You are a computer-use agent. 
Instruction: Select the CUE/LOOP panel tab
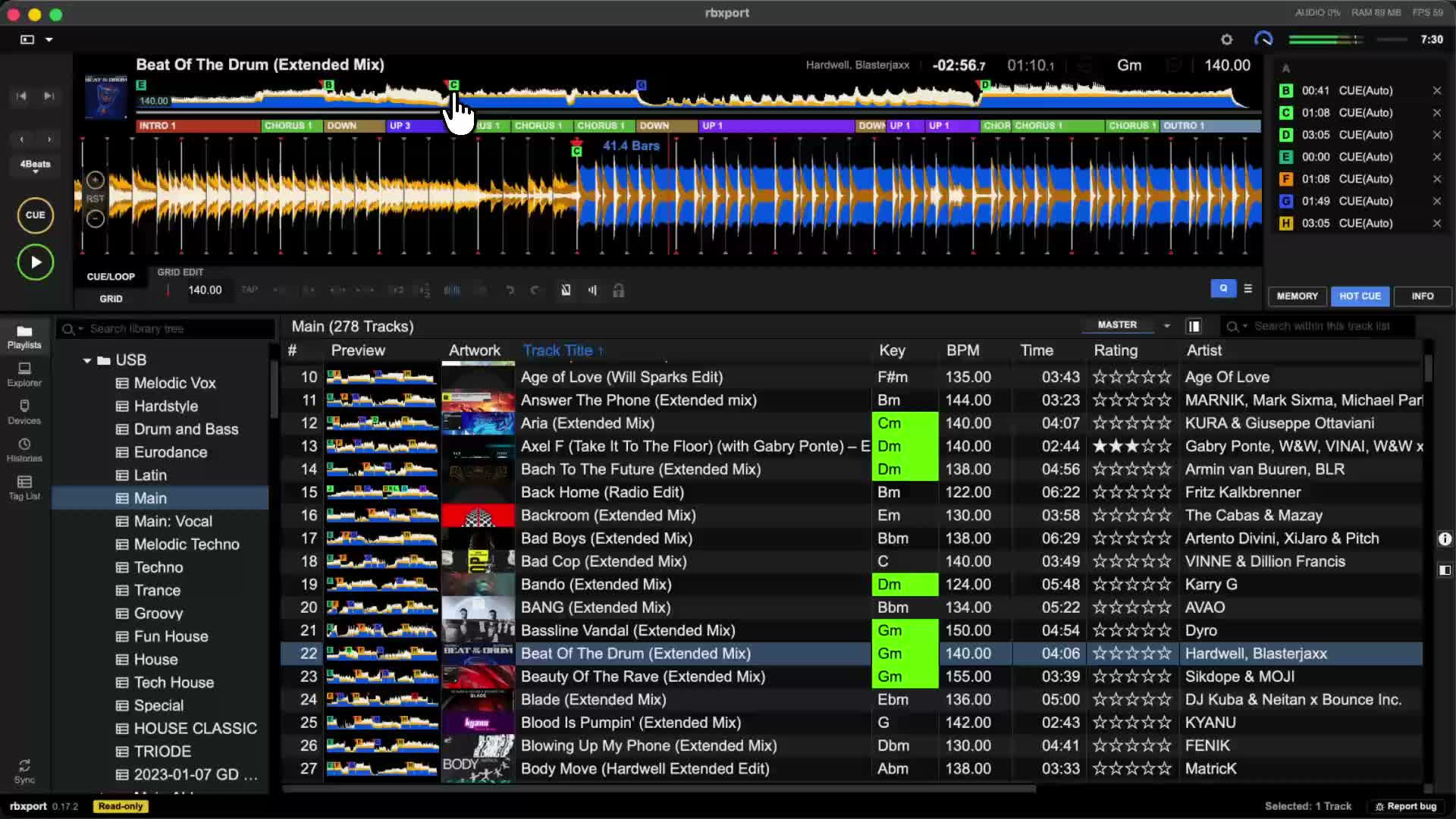111,277
